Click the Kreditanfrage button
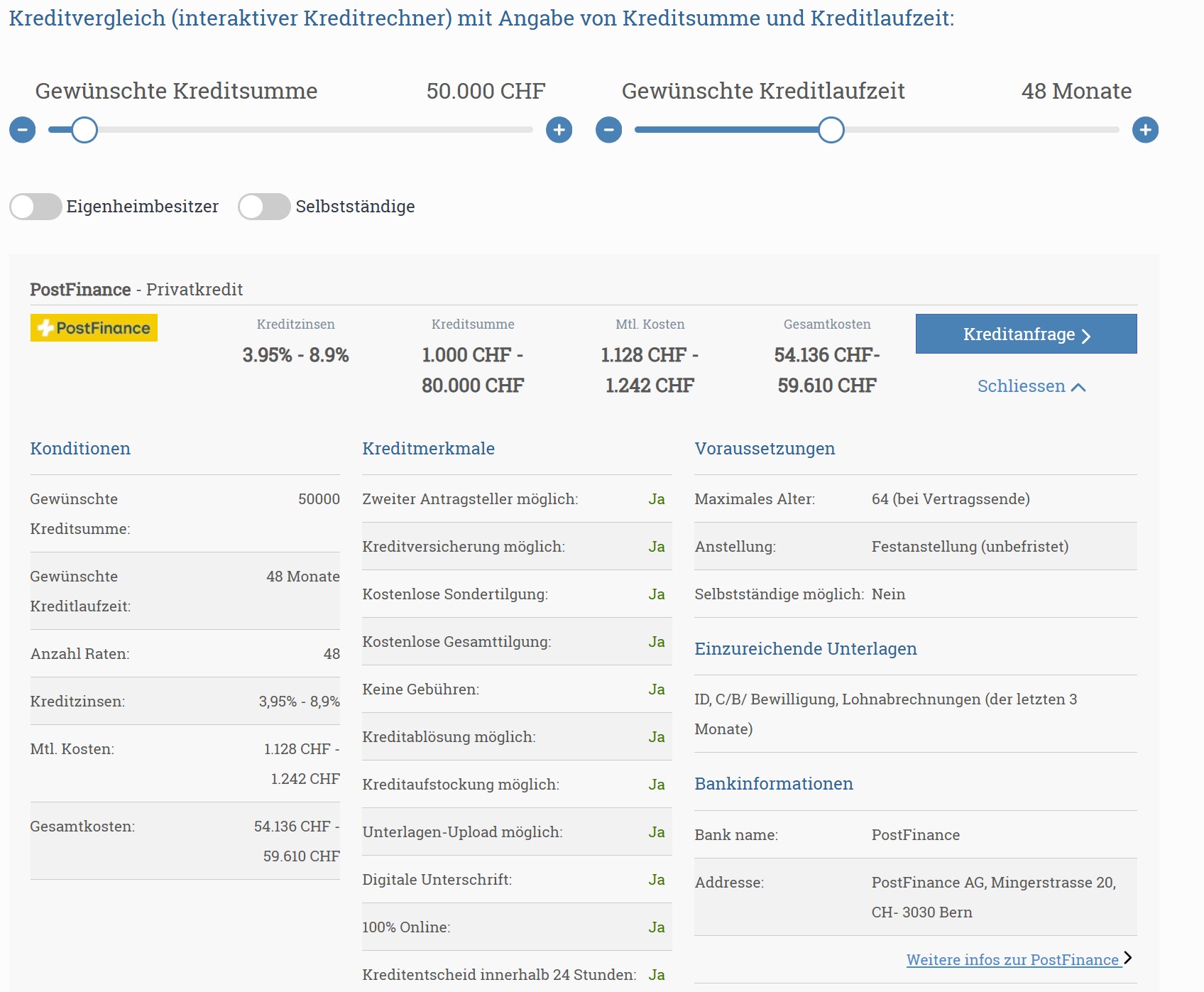 [1026, 334]
